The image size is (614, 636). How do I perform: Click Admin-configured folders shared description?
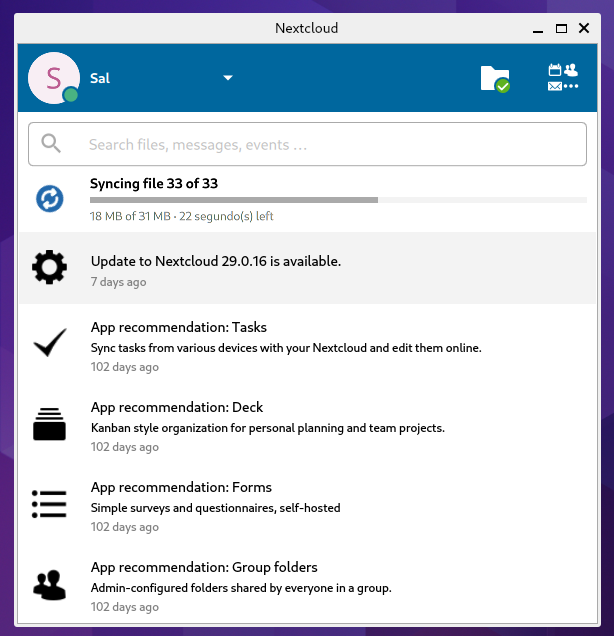241,588
